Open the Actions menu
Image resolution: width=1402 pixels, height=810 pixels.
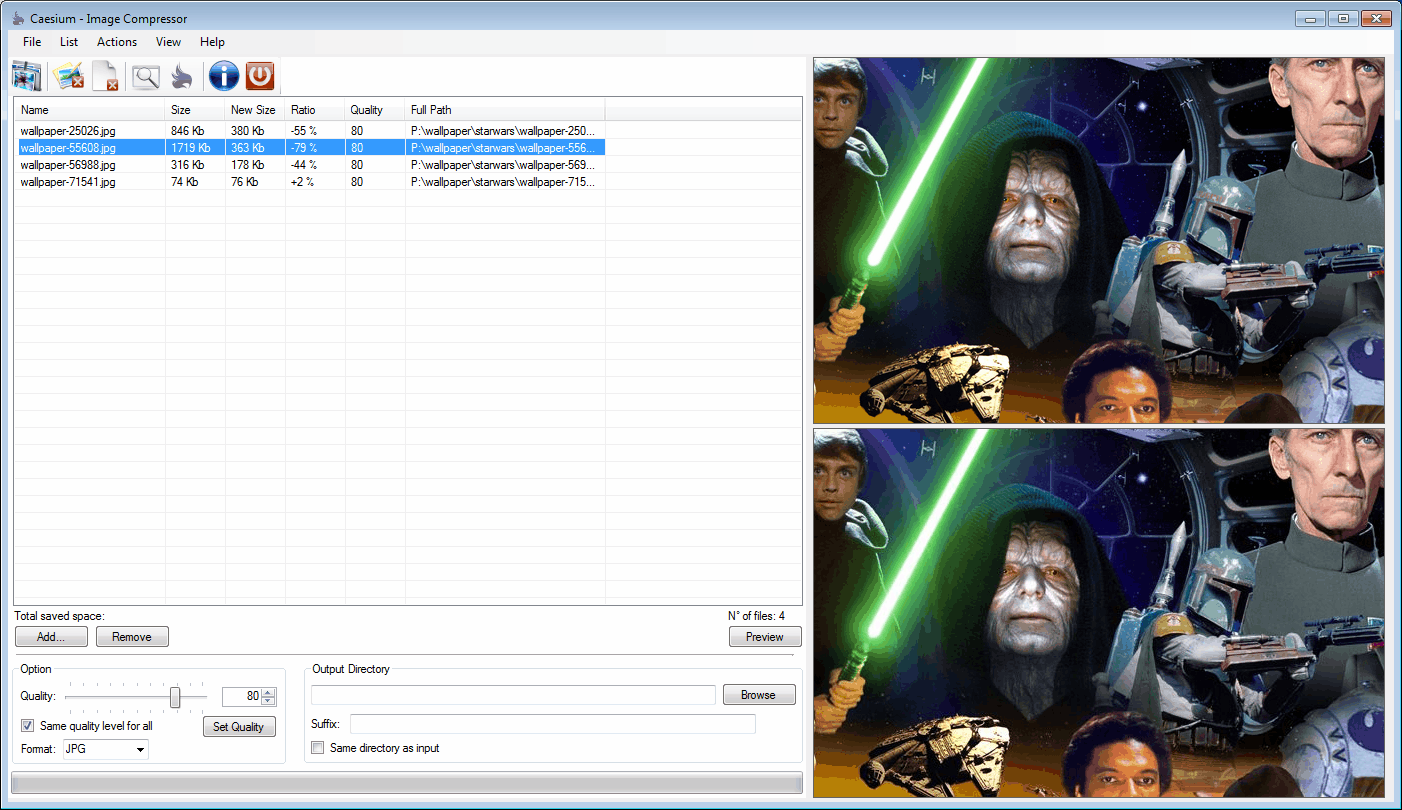(117, 42)
